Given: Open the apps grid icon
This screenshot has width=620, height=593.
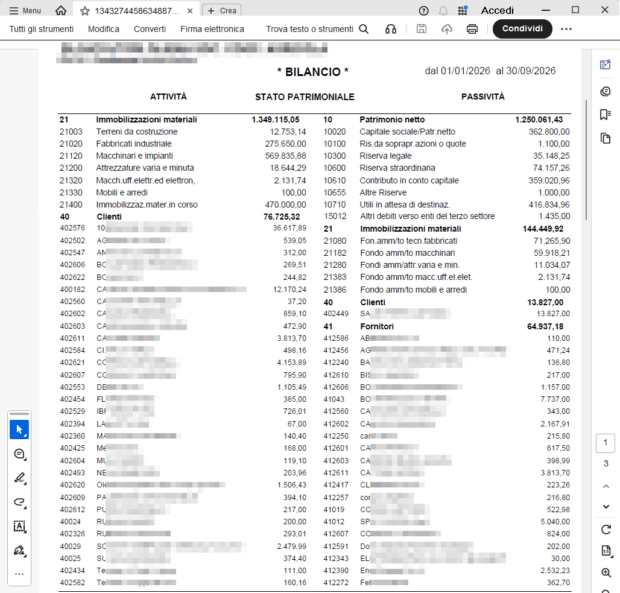Looking at the screenshot, I should [463, 11].
